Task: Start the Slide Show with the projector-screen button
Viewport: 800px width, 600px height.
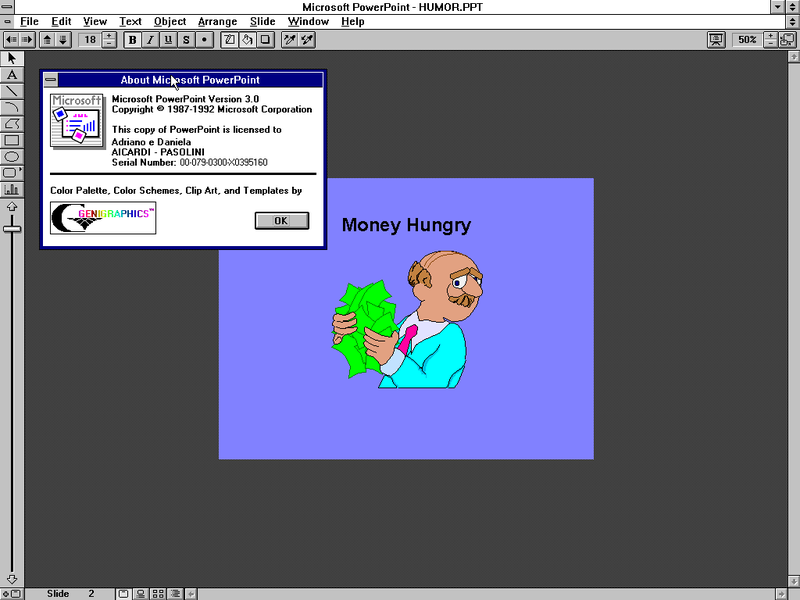Action: click(x=716, y=39)
